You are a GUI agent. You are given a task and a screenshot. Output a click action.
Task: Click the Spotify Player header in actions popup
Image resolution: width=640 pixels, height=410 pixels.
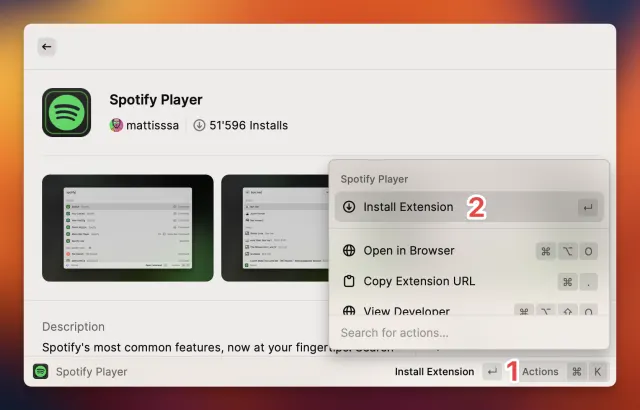(x=374, y=179)
